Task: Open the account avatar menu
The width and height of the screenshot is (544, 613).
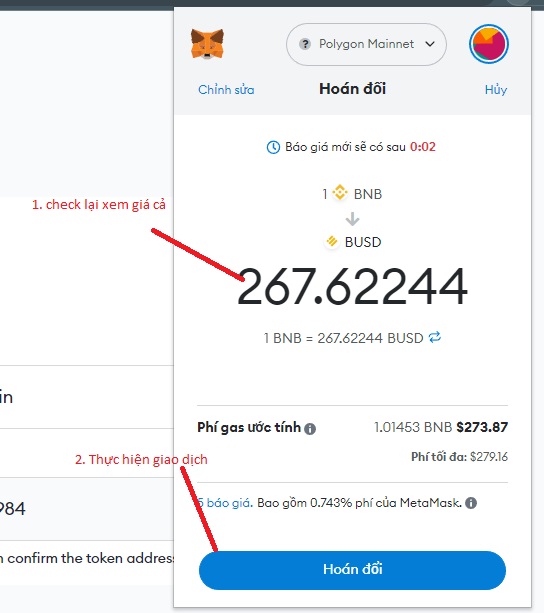Action: [489, 44]
